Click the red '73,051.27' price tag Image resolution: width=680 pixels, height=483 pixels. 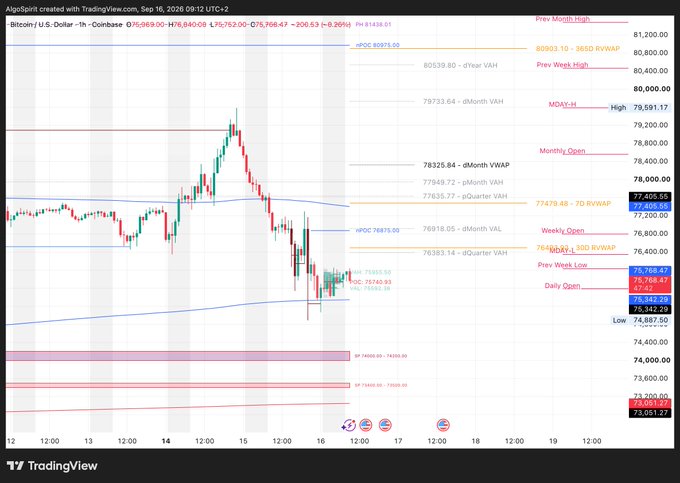(650, 403)
